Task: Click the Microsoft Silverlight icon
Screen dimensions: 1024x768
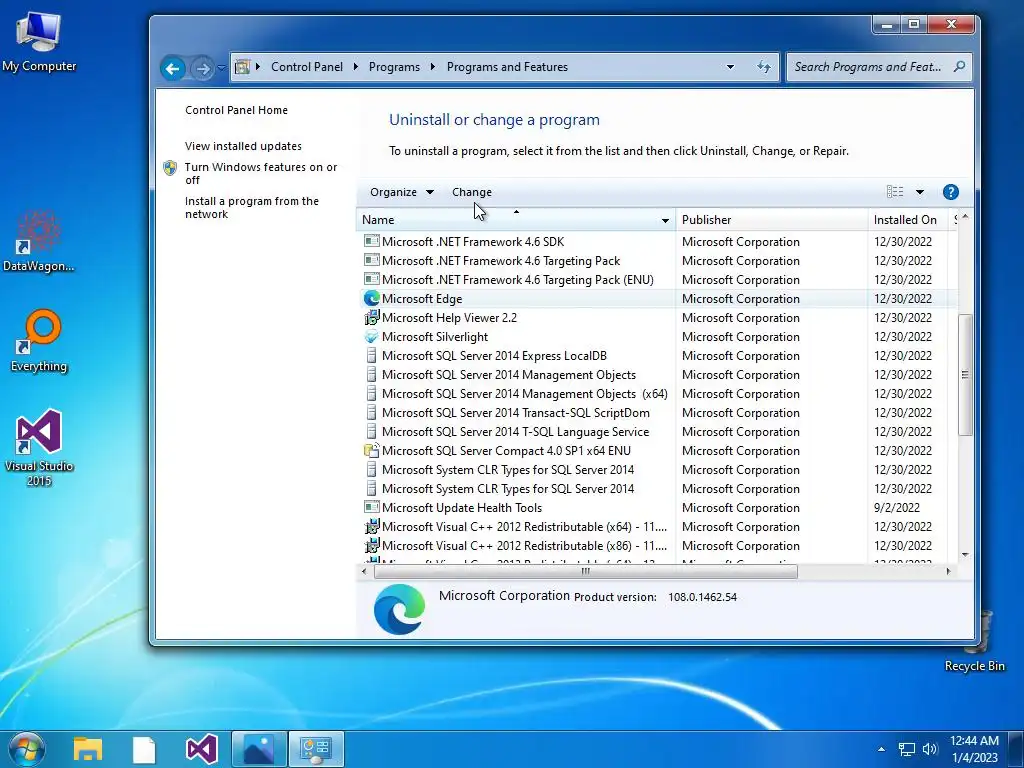Action: click(x=372, y=336)
